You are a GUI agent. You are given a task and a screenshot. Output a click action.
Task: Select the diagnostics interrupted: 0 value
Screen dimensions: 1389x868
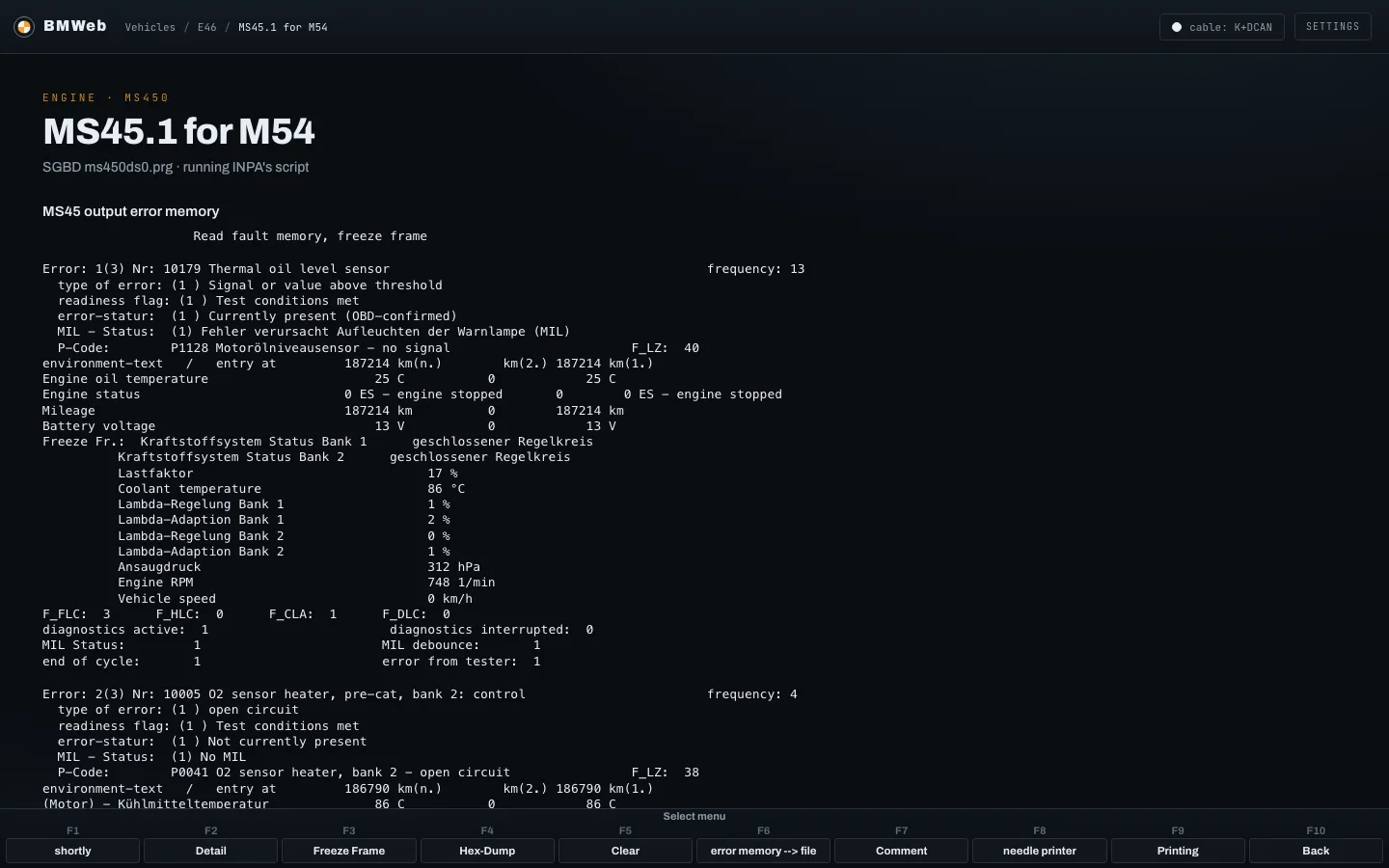tap(491, 630)
